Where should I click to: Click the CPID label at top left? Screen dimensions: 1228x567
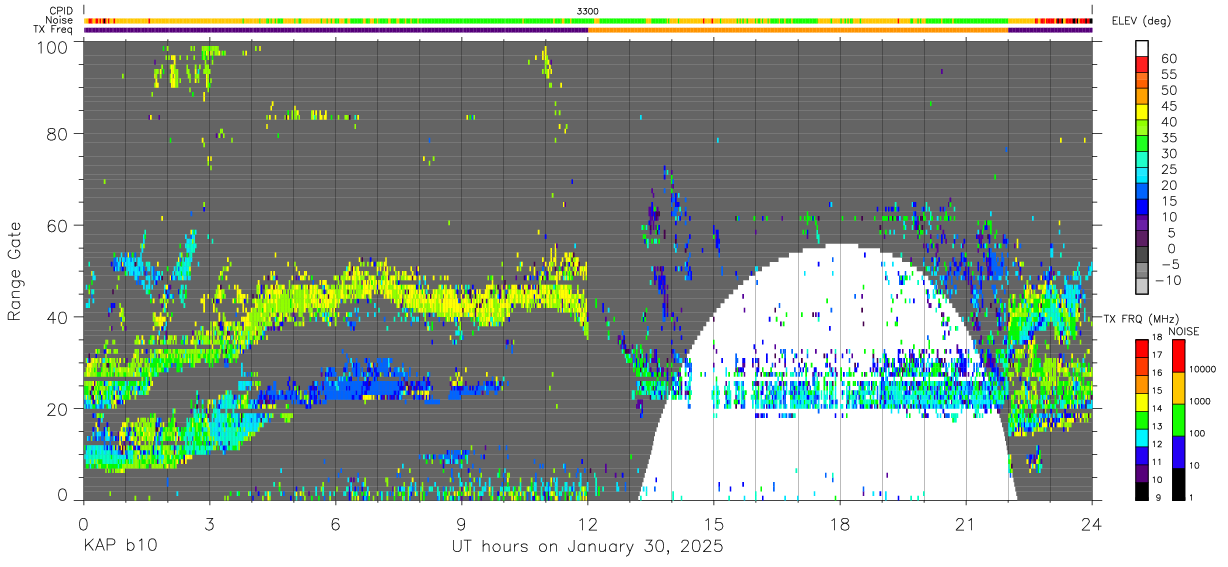pyautogui.click(x=60, y=11)
